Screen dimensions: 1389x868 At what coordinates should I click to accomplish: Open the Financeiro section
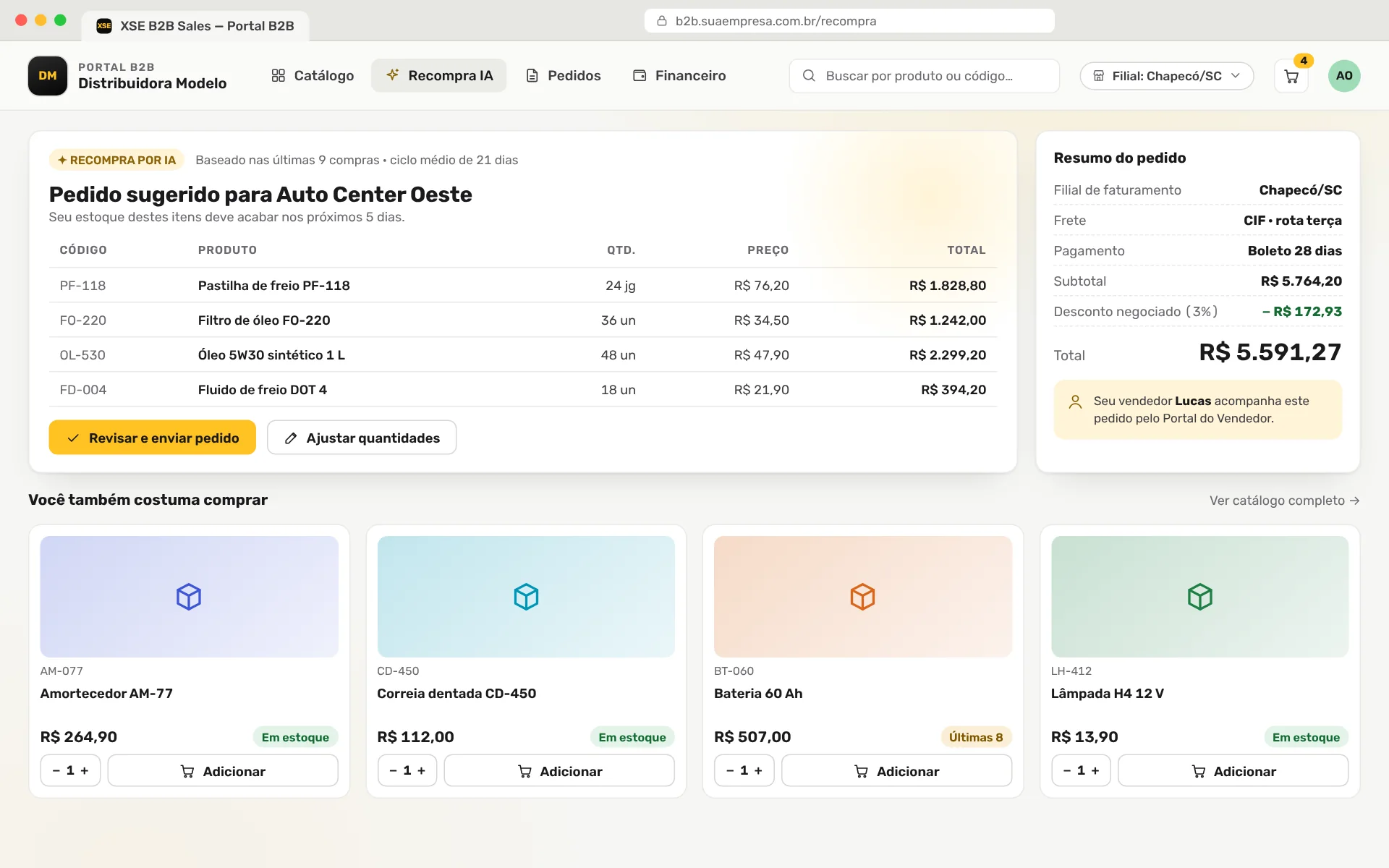679,76
